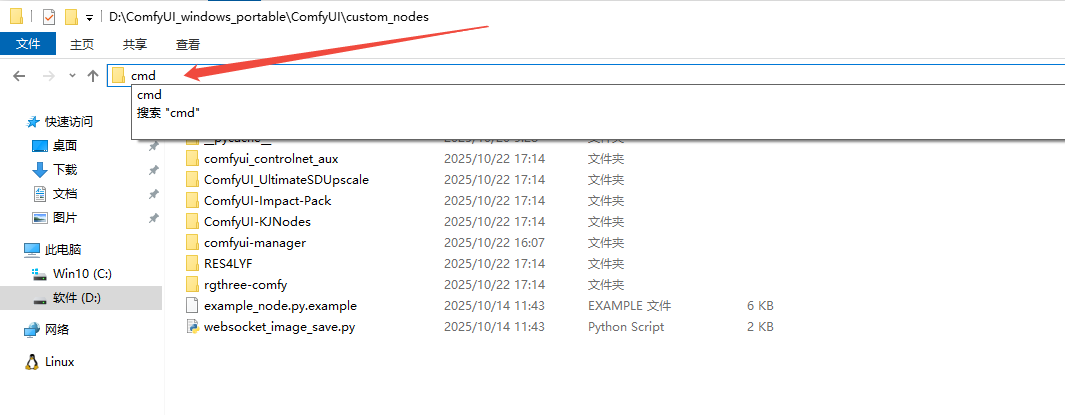The image size is (1065, 415).
Task: Open the 文件 menu tab
Action: tap(28, 44)
